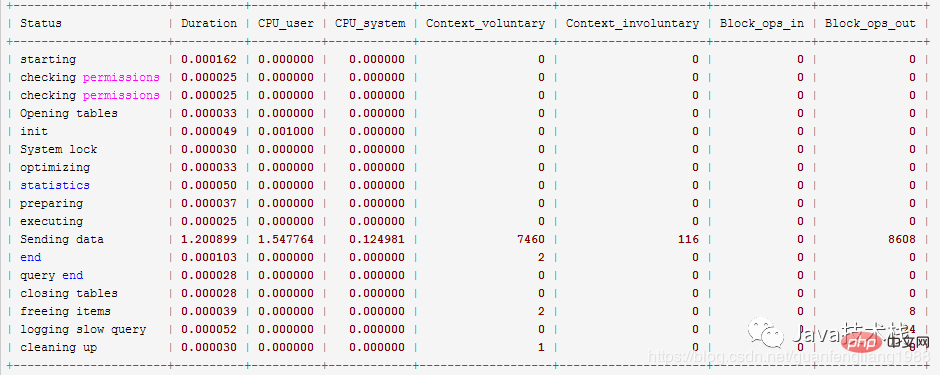Click the Block_ops_in column header
This screenshot has width=940, height=375.
(x=762, y=23)
